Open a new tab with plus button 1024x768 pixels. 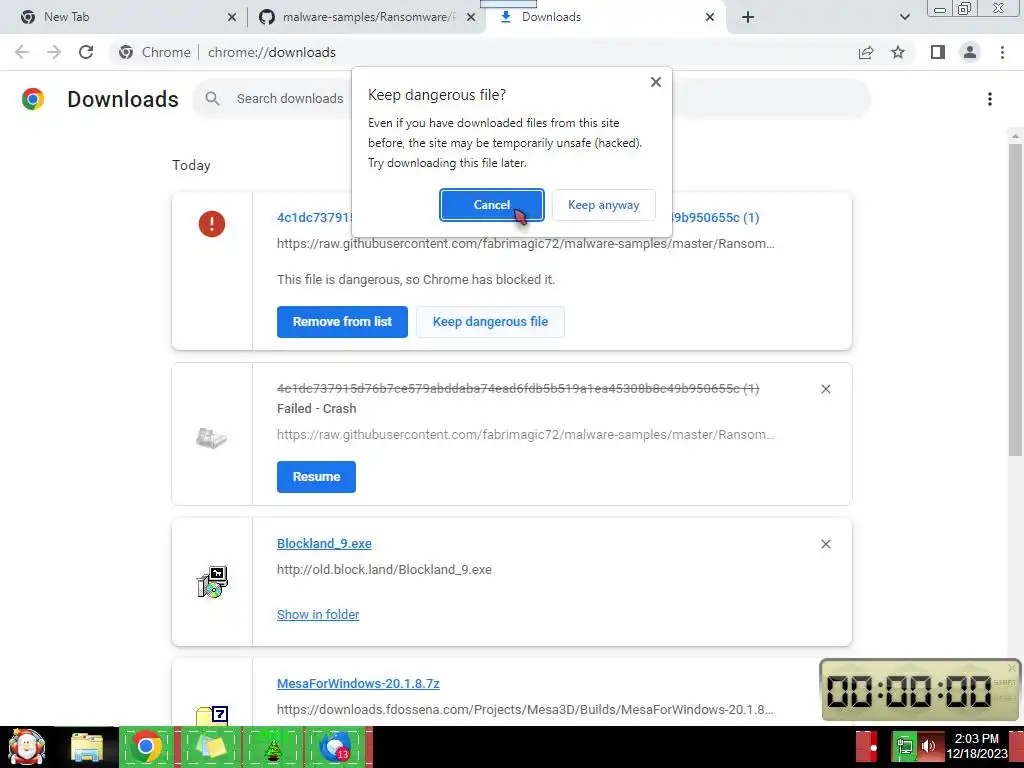pyautogui.click(x=748, y=17)
